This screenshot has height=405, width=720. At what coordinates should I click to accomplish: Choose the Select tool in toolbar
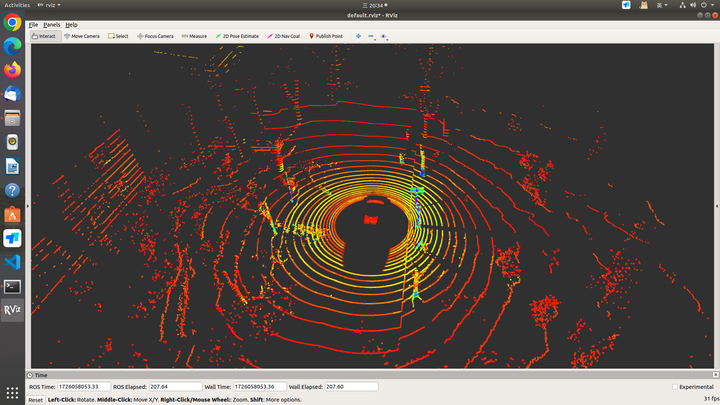pos(118,36)
